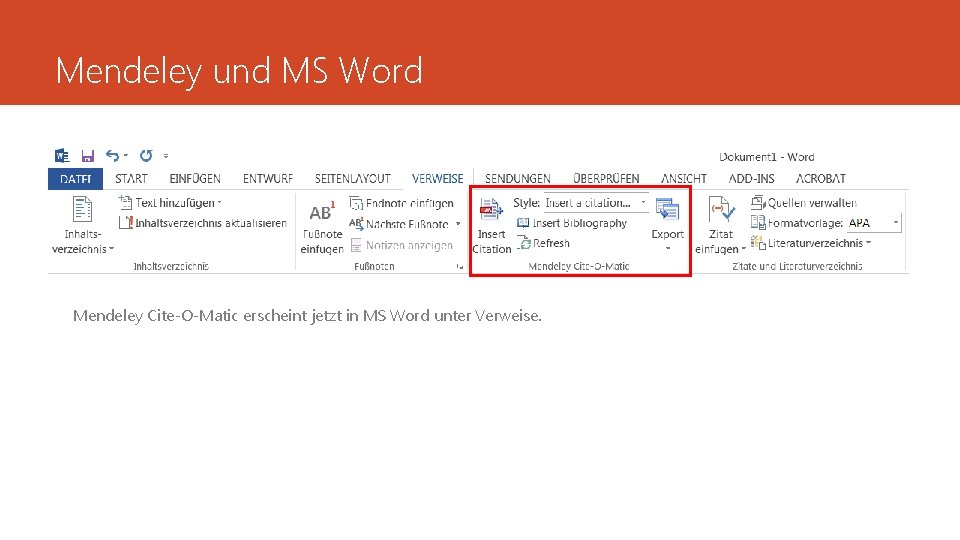Click Insert Bibliography
Viewport: 960px width, 540px height.
point(572,223)
